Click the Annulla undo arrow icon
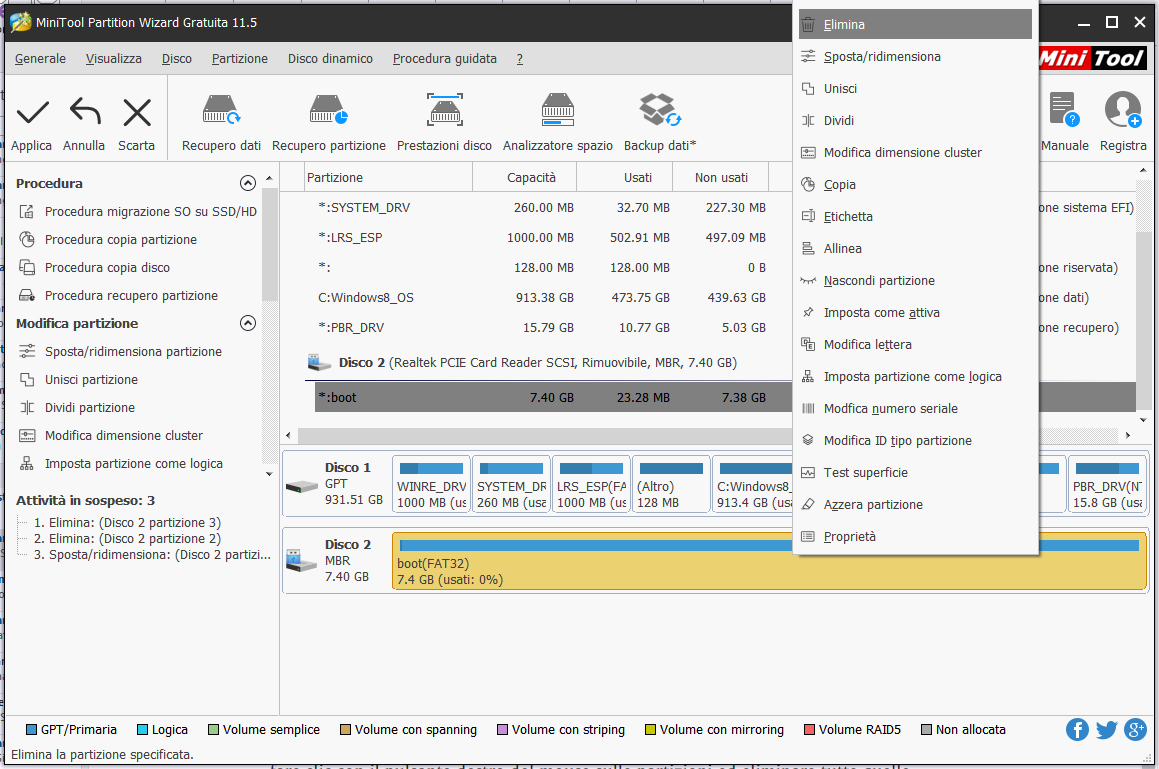 click(x=84, y=113)
